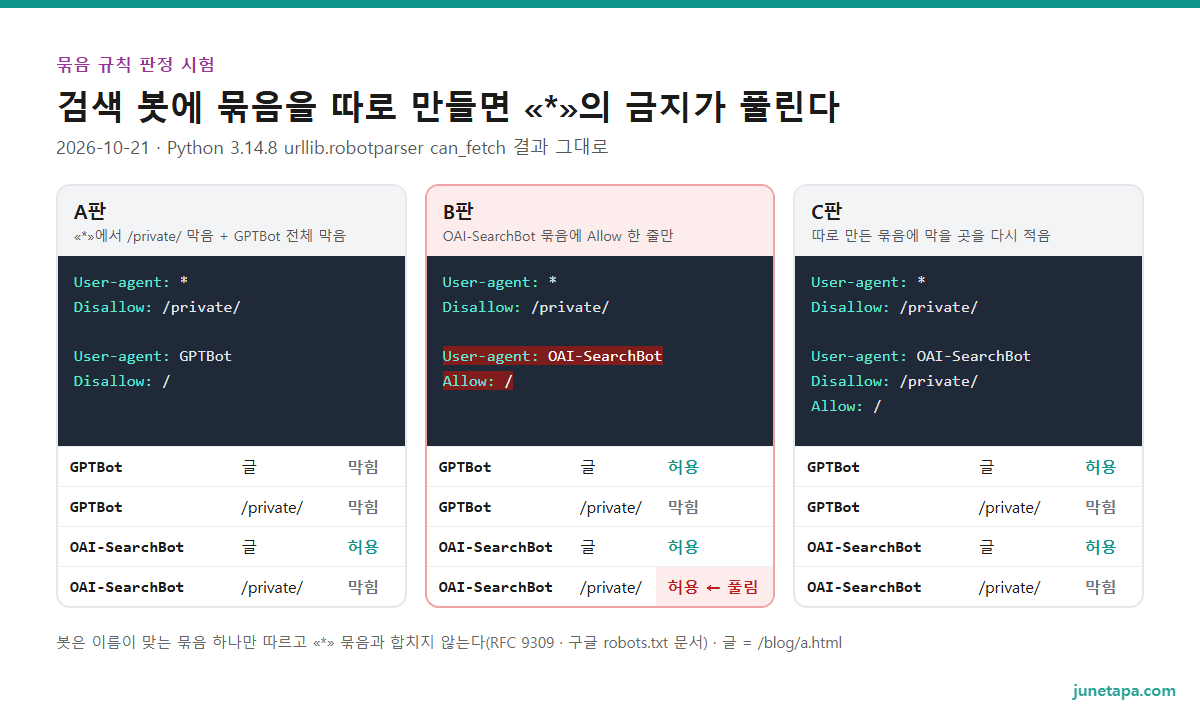The height and width of the screenshot is (718, 1200).
Task: Select the label '묶음 규칙 판정 시험'
Action: tap(136, 65)
